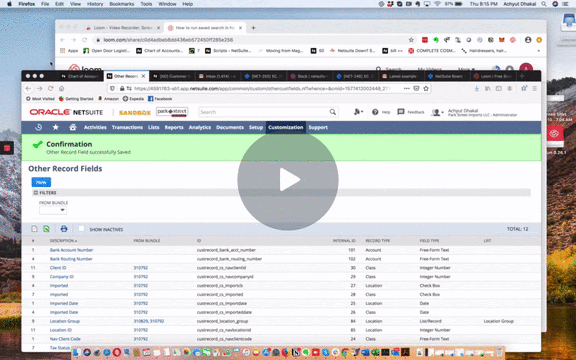
Task: Open the Recent Records clock icon
Action: [x=39, y=127]
